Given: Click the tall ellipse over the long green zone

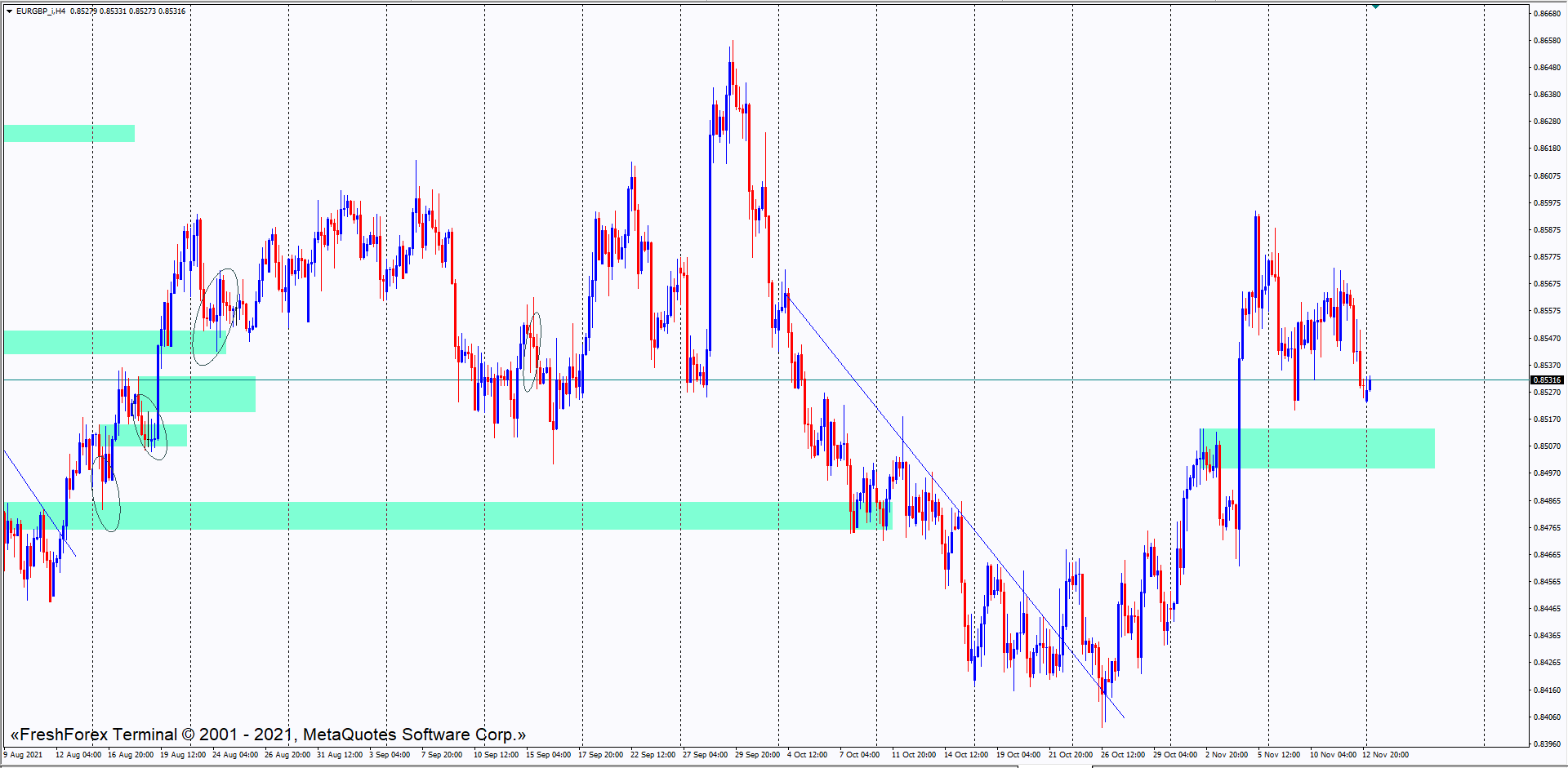Looking at the screenshot, I should pos(106,492).
